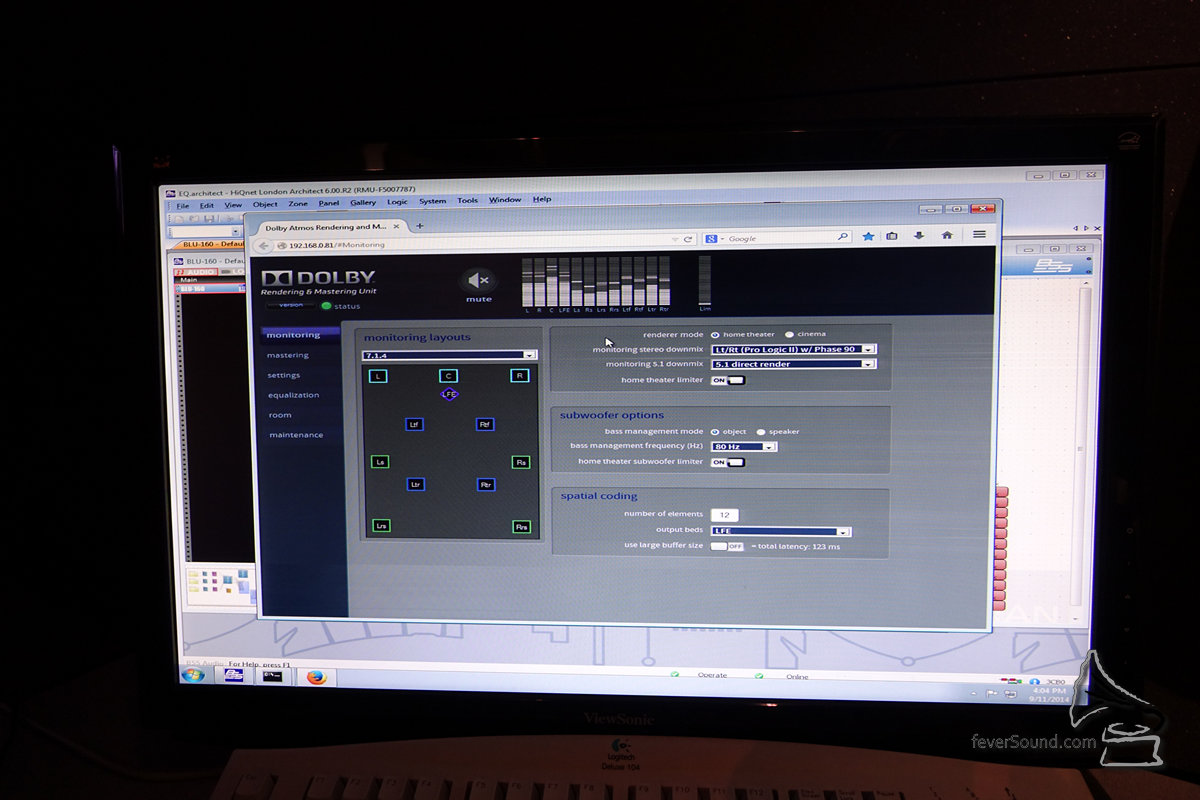Go back using Firefox back arrow
The image size is (1200, 800).
click(265, 245)
